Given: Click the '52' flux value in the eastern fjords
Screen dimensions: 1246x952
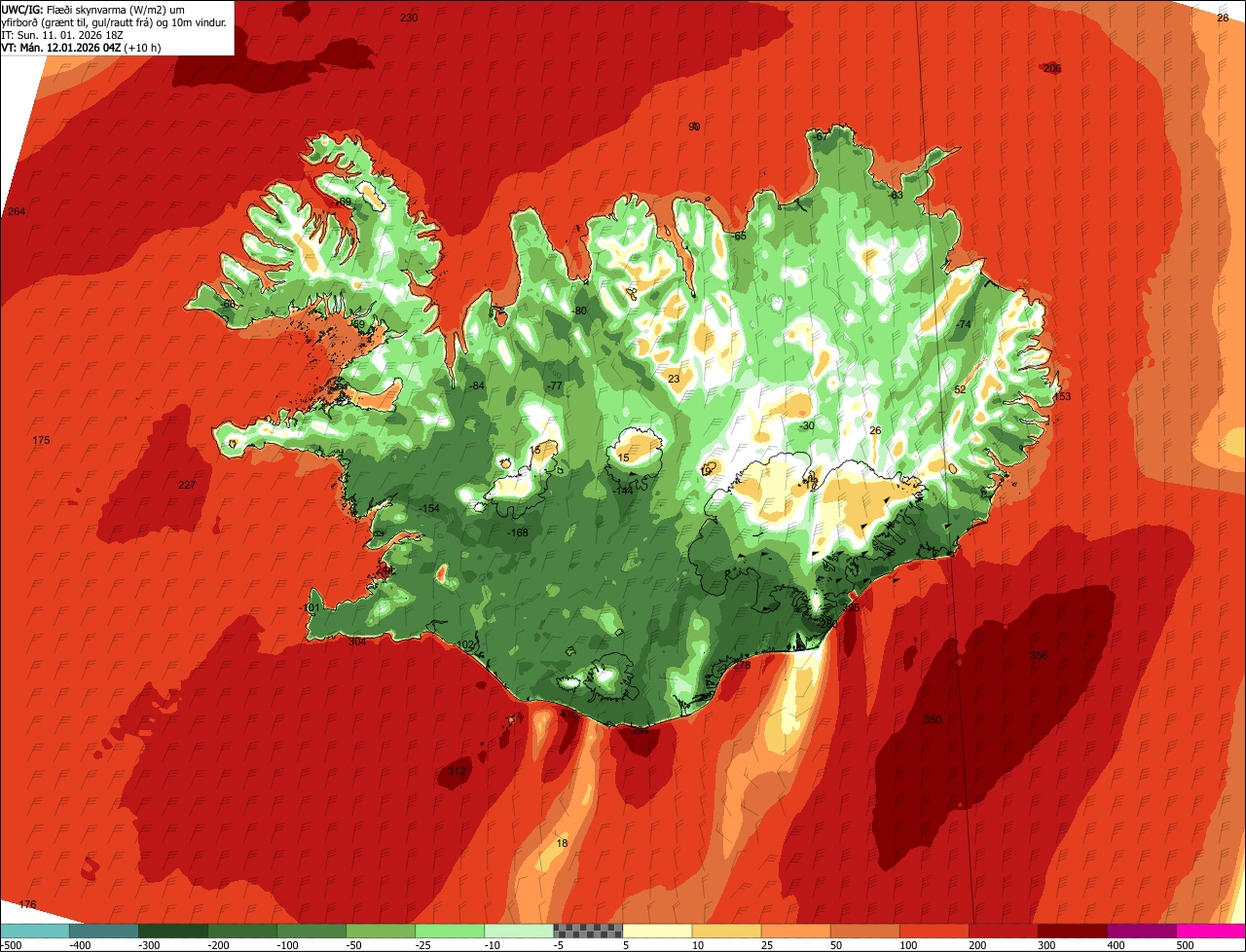Looking at the screenshot, I should (x=960, y=389).
